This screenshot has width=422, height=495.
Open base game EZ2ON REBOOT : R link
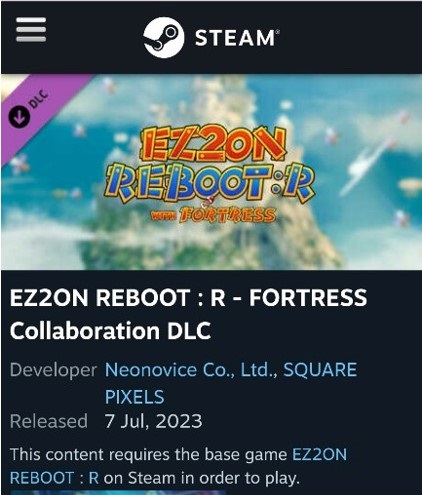coord(178,466)
